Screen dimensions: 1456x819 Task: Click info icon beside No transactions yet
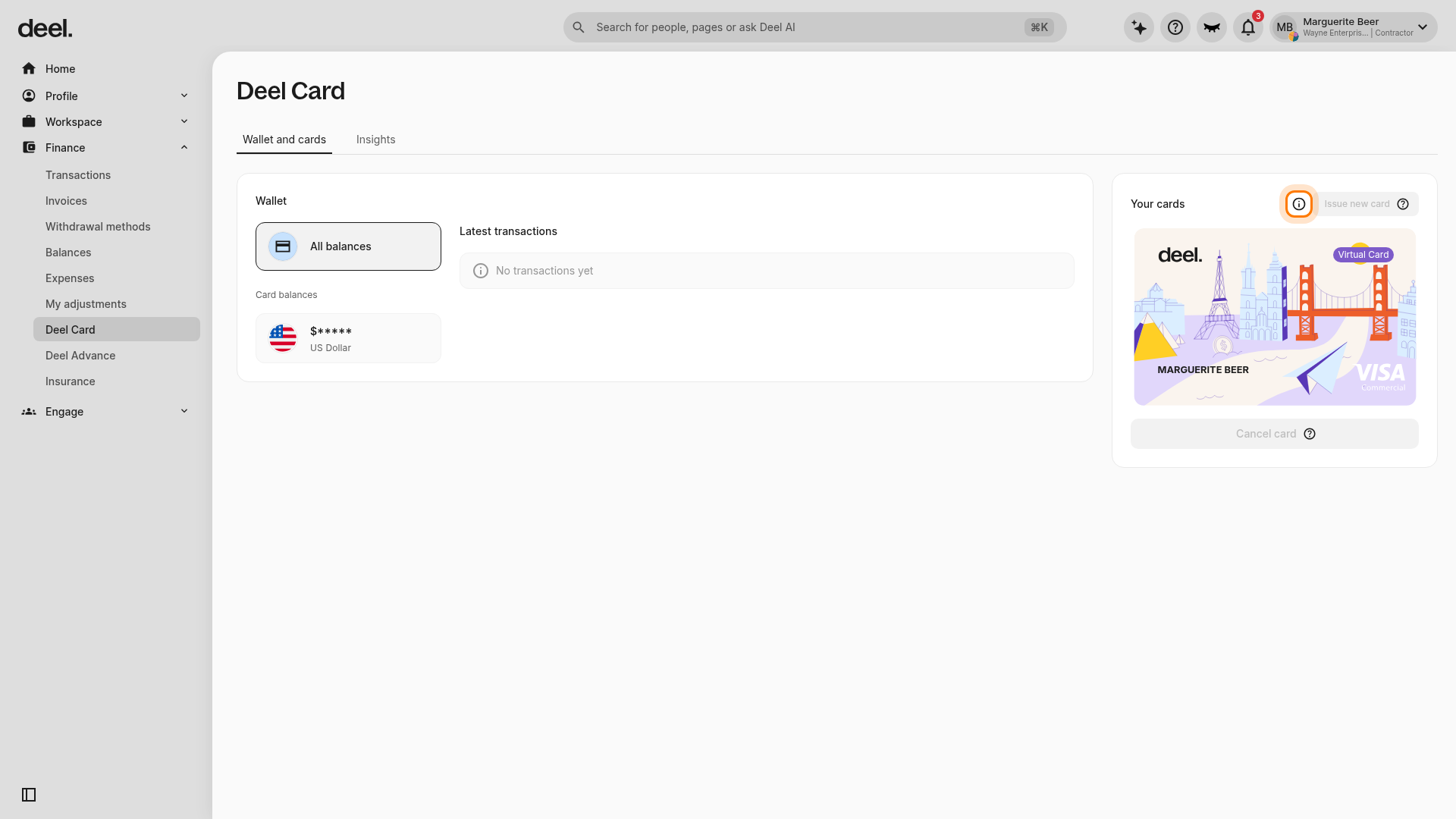click(481, 271)
